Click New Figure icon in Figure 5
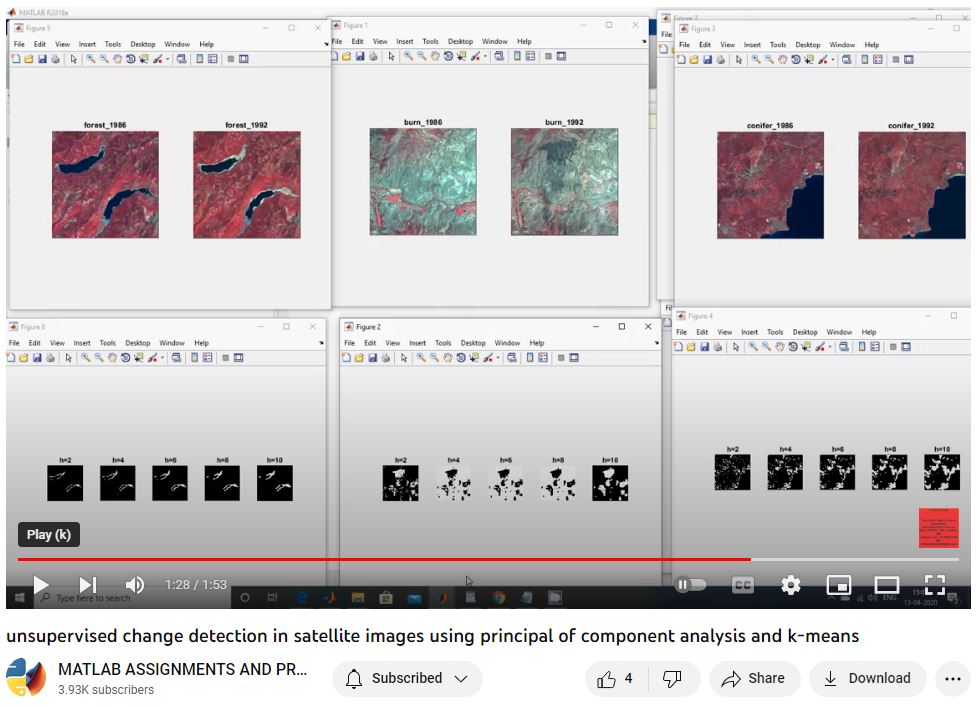Image resolution: width=980 pixels, height=707 pixels. coord(16,59)
